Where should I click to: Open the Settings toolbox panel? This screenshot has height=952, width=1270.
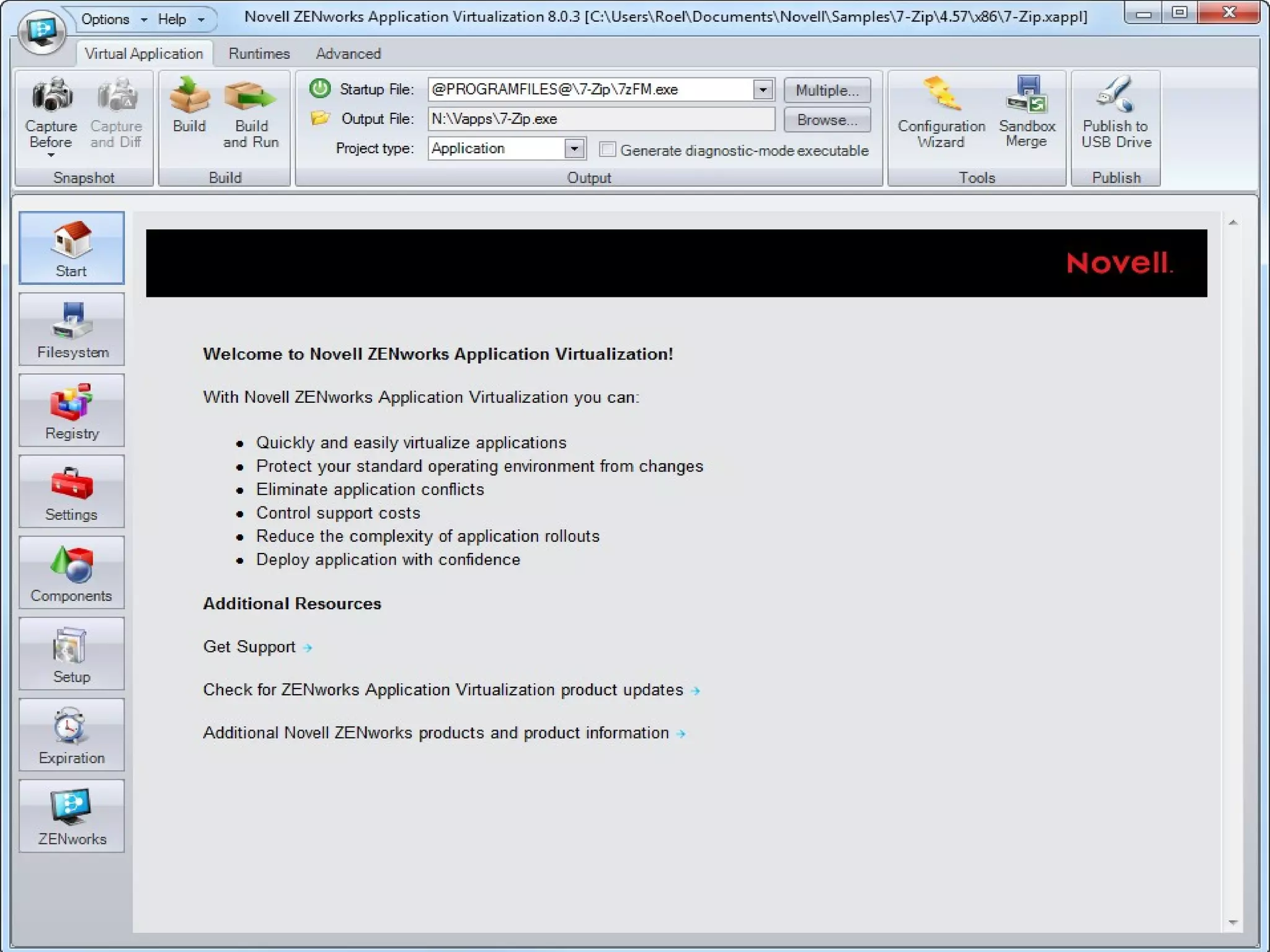click(71, 491)
